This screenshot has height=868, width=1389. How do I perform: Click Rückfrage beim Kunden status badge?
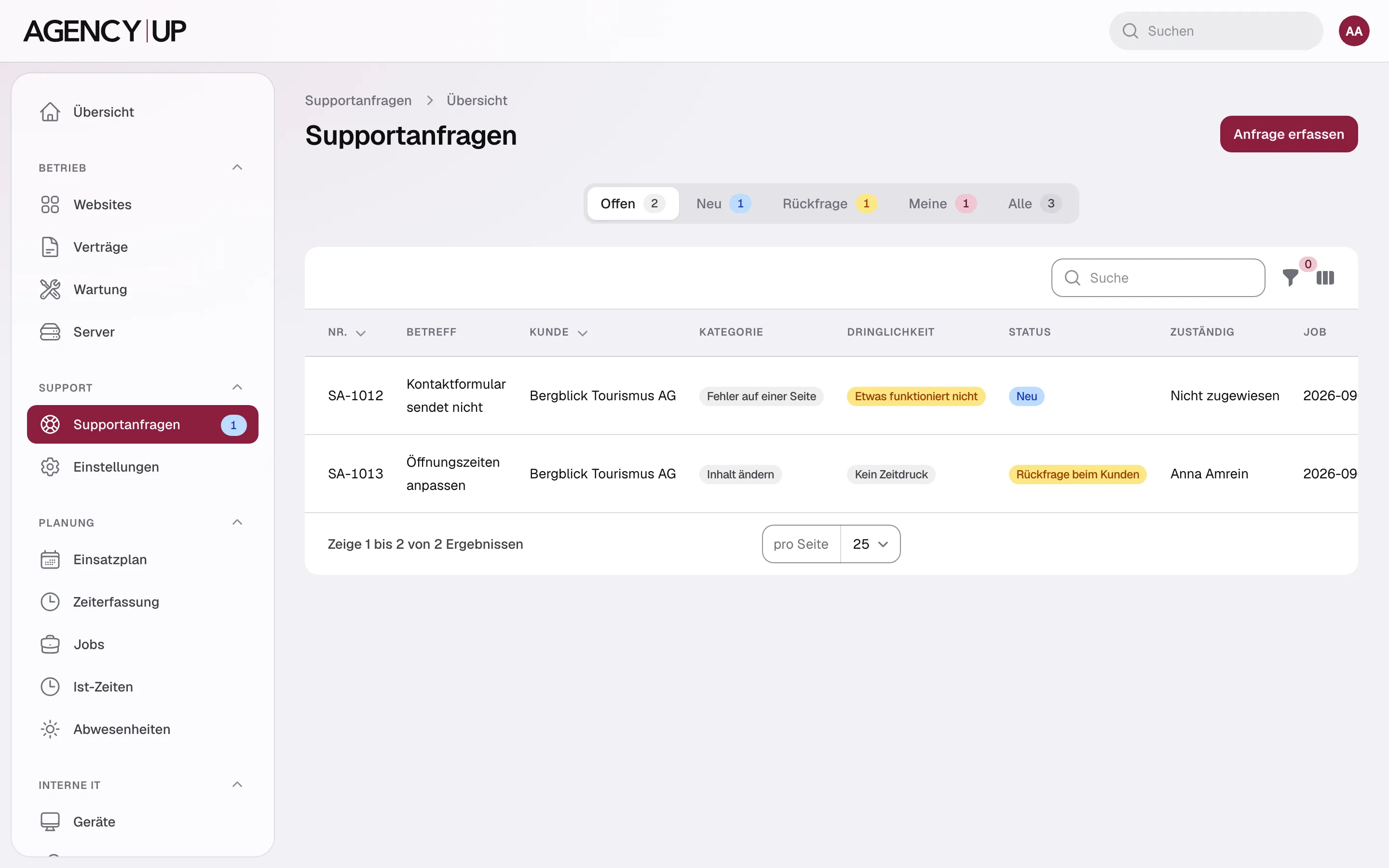pyautogui.click(x=1077, y=474)
